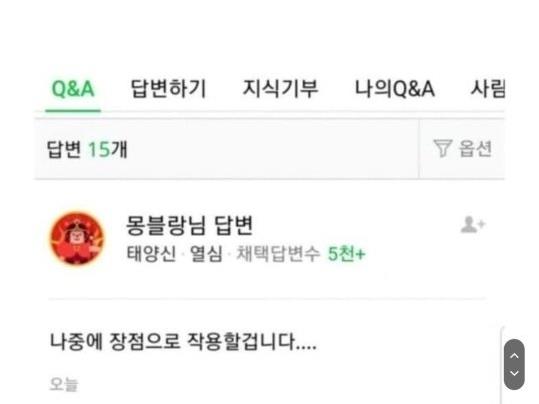Open 몽블랑's red profile avatar

click(77, 239)
